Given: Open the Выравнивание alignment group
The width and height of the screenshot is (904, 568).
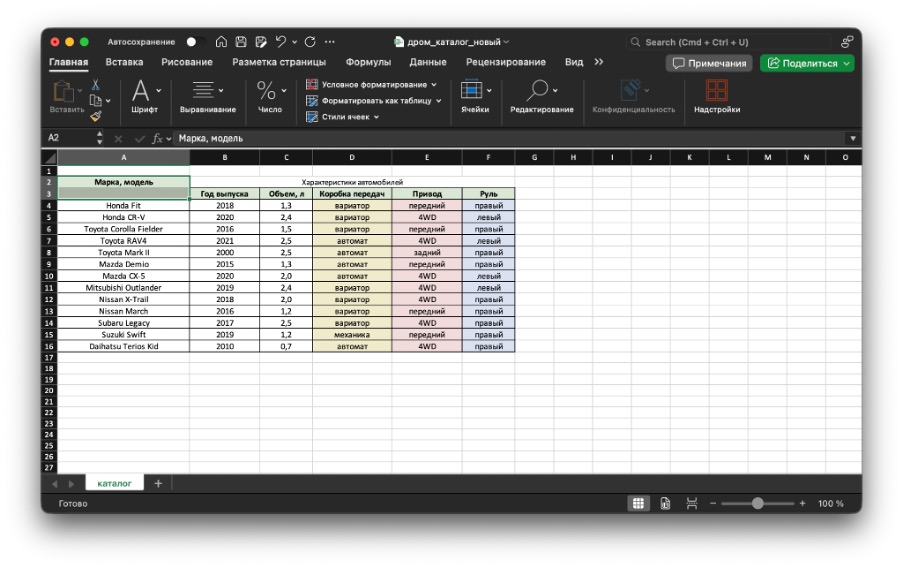Looking at the screenshot, I should 208,96.
